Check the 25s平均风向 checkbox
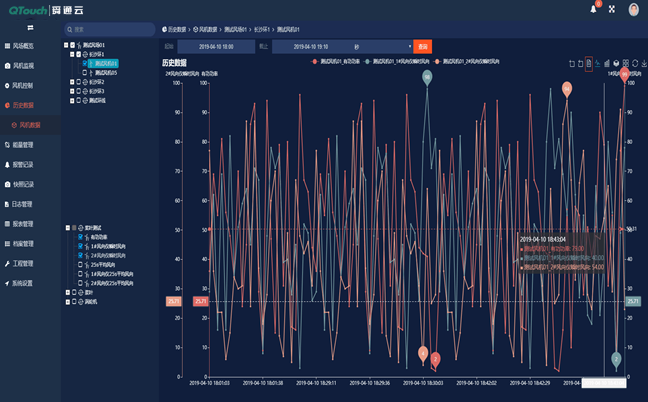The image size is (648, 402). coord(82,263)
